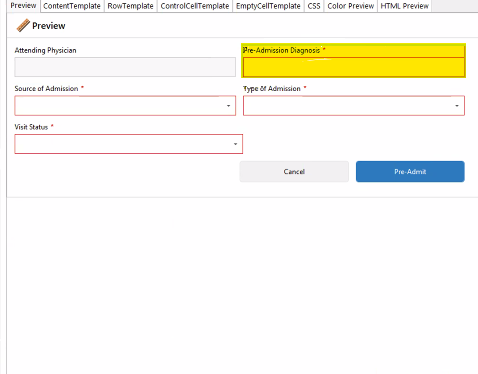Open the Color Preview tab
Screen dimensions: 478x374
[351, 6]
